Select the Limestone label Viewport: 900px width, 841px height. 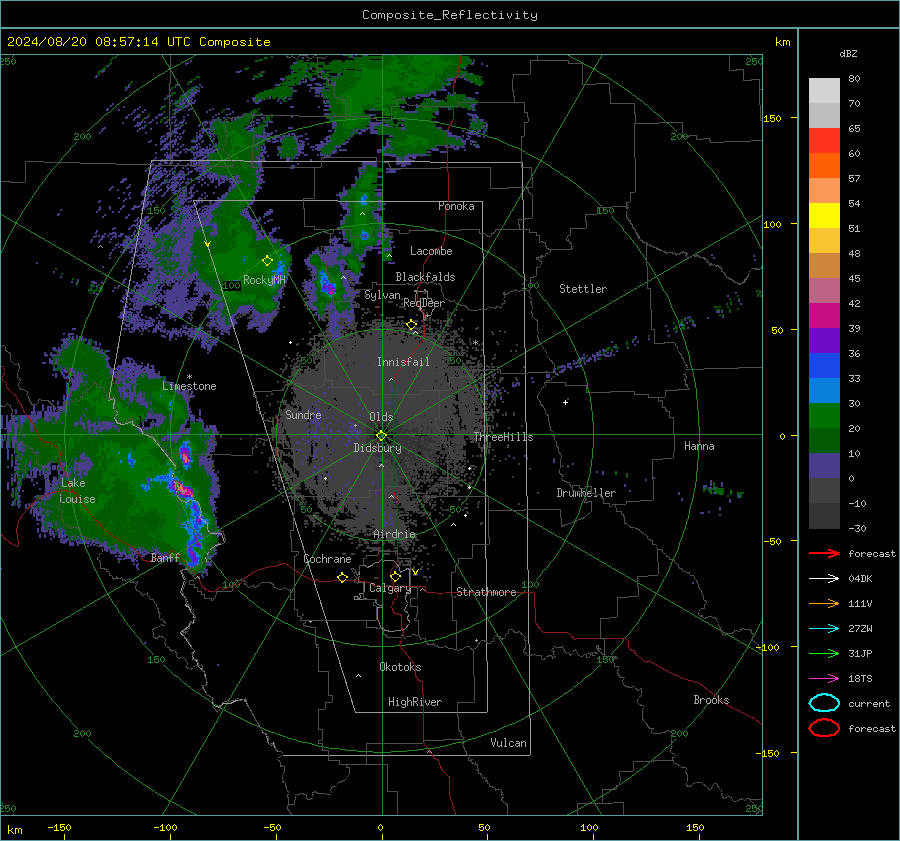pos(189,386)
